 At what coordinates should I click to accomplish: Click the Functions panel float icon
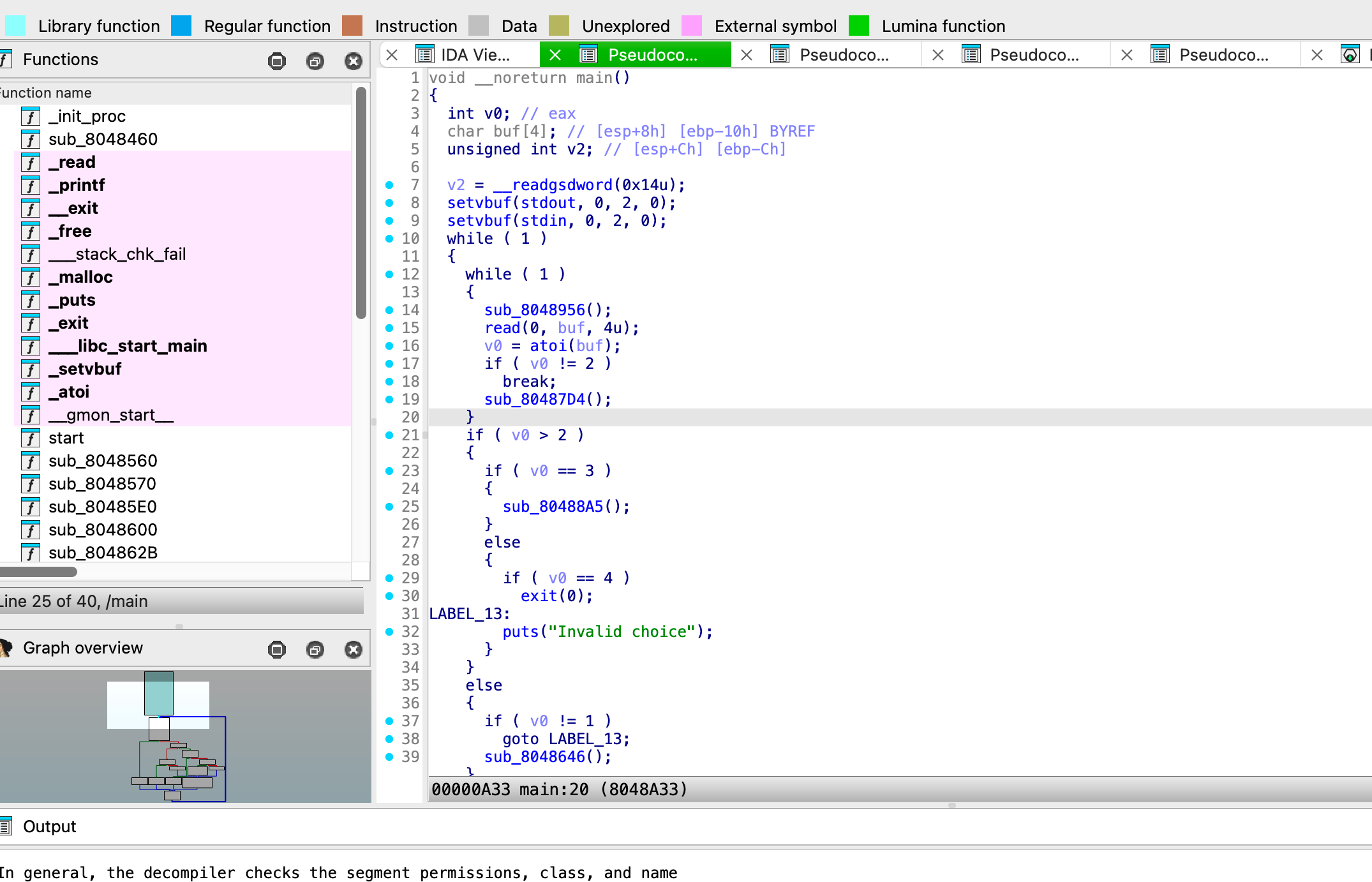click(x=315, y=61)
